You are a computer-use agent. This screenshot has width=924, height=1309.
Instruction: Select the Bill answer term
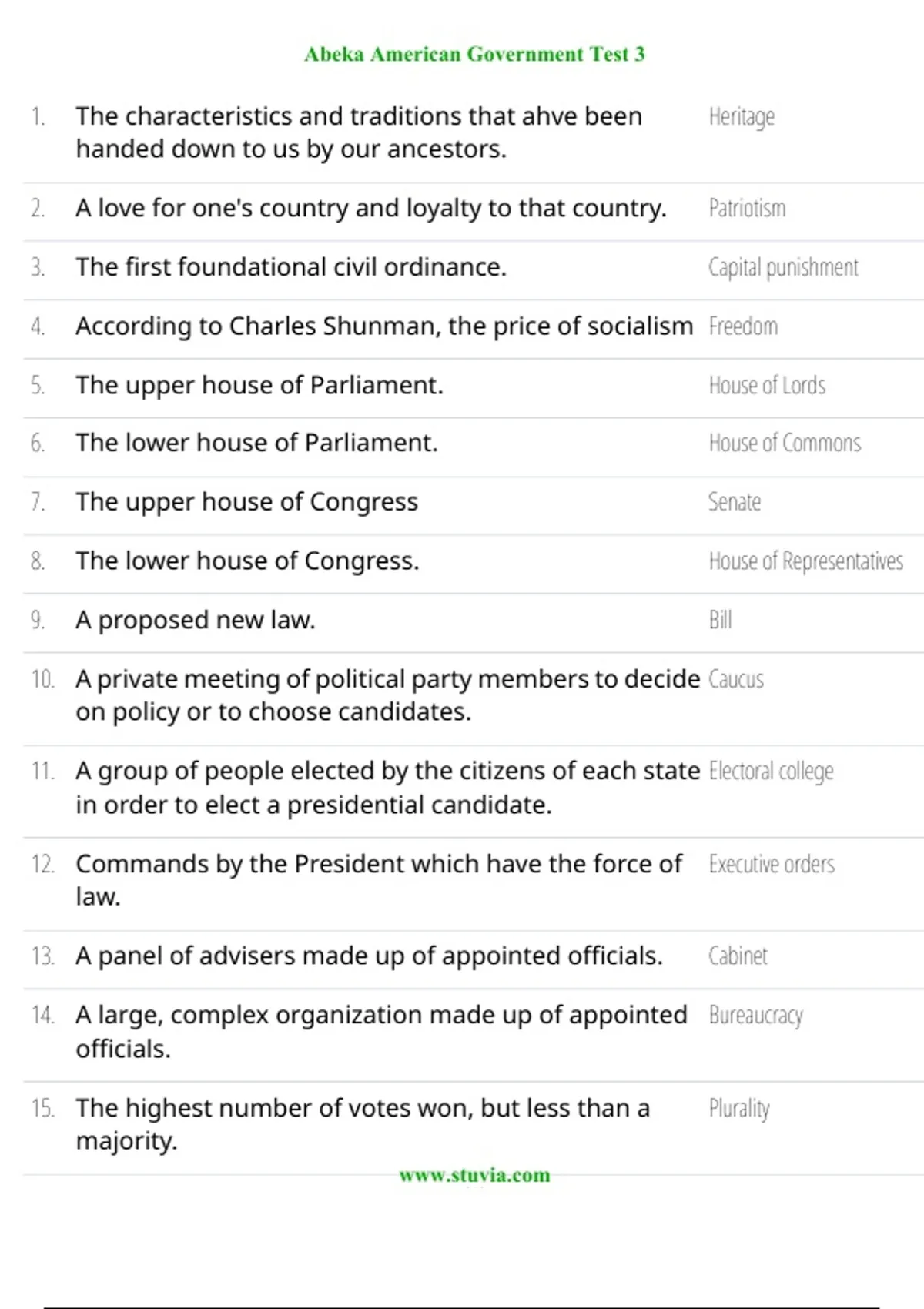pyautogui.click(x=720, y=620)
